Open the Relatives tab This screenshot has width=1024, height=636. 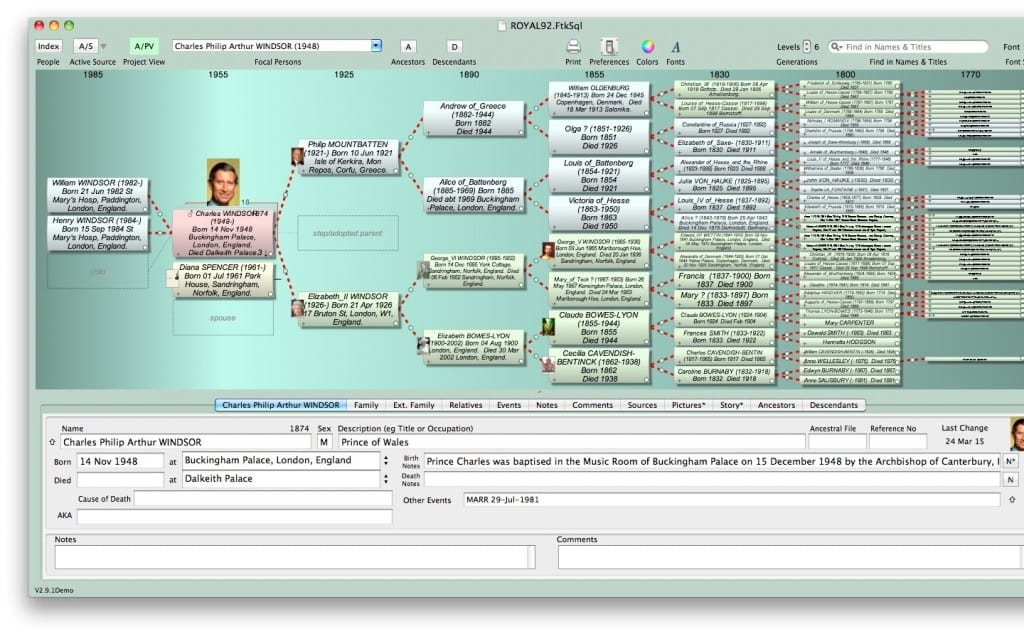466,405
